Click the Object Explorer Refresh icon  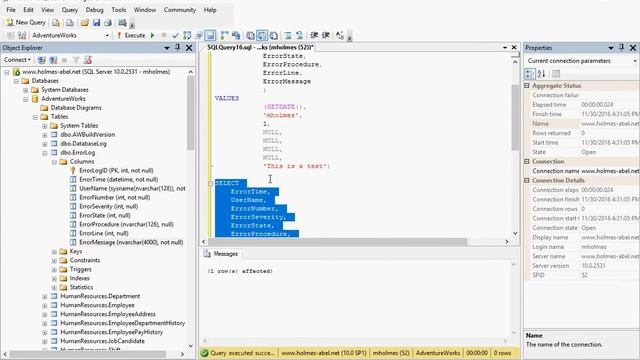click(x=87, y=60)
